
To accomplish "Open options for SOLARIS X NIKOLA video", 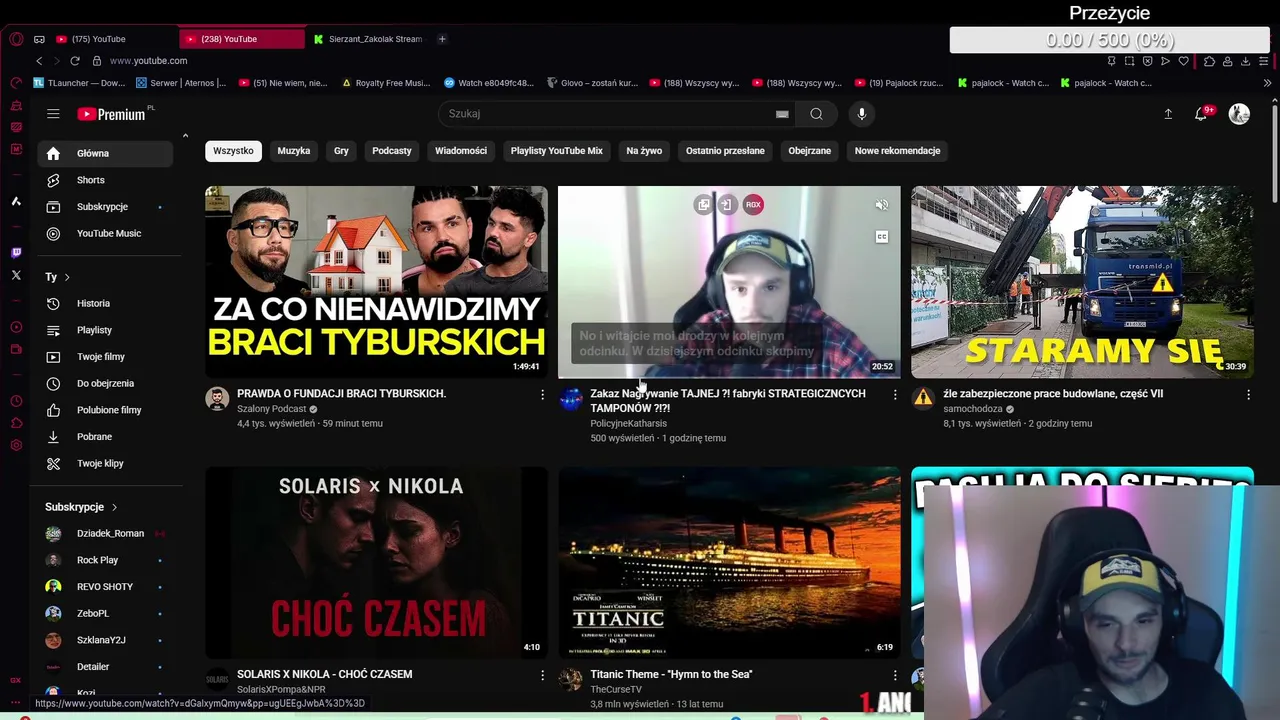I will 542,675.
